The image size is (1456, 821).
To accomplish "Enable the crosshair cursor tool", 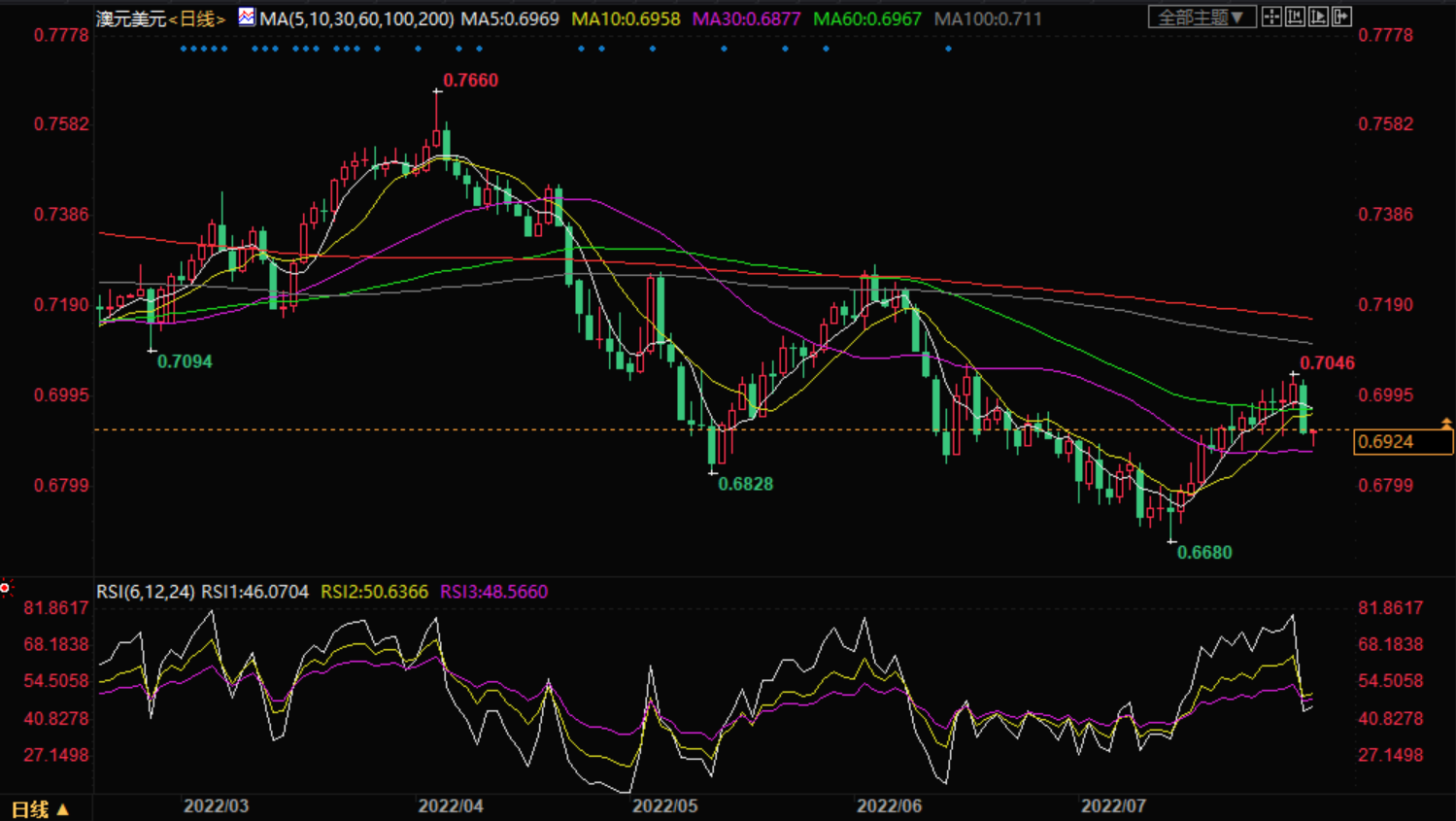I will (1271, 17).
